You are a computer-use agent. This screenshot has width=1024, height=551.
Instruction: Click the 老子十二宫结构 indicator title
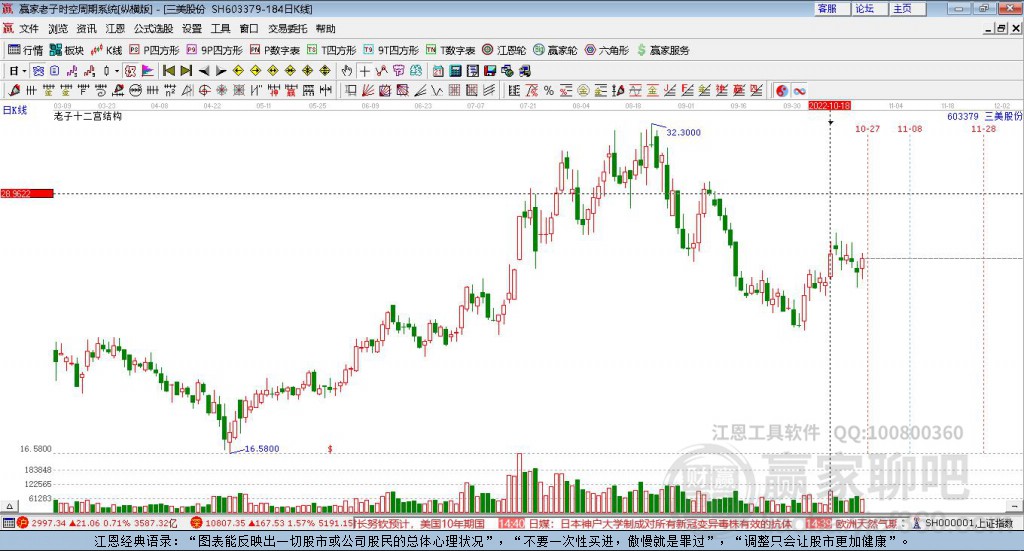(x=88, y=116)
